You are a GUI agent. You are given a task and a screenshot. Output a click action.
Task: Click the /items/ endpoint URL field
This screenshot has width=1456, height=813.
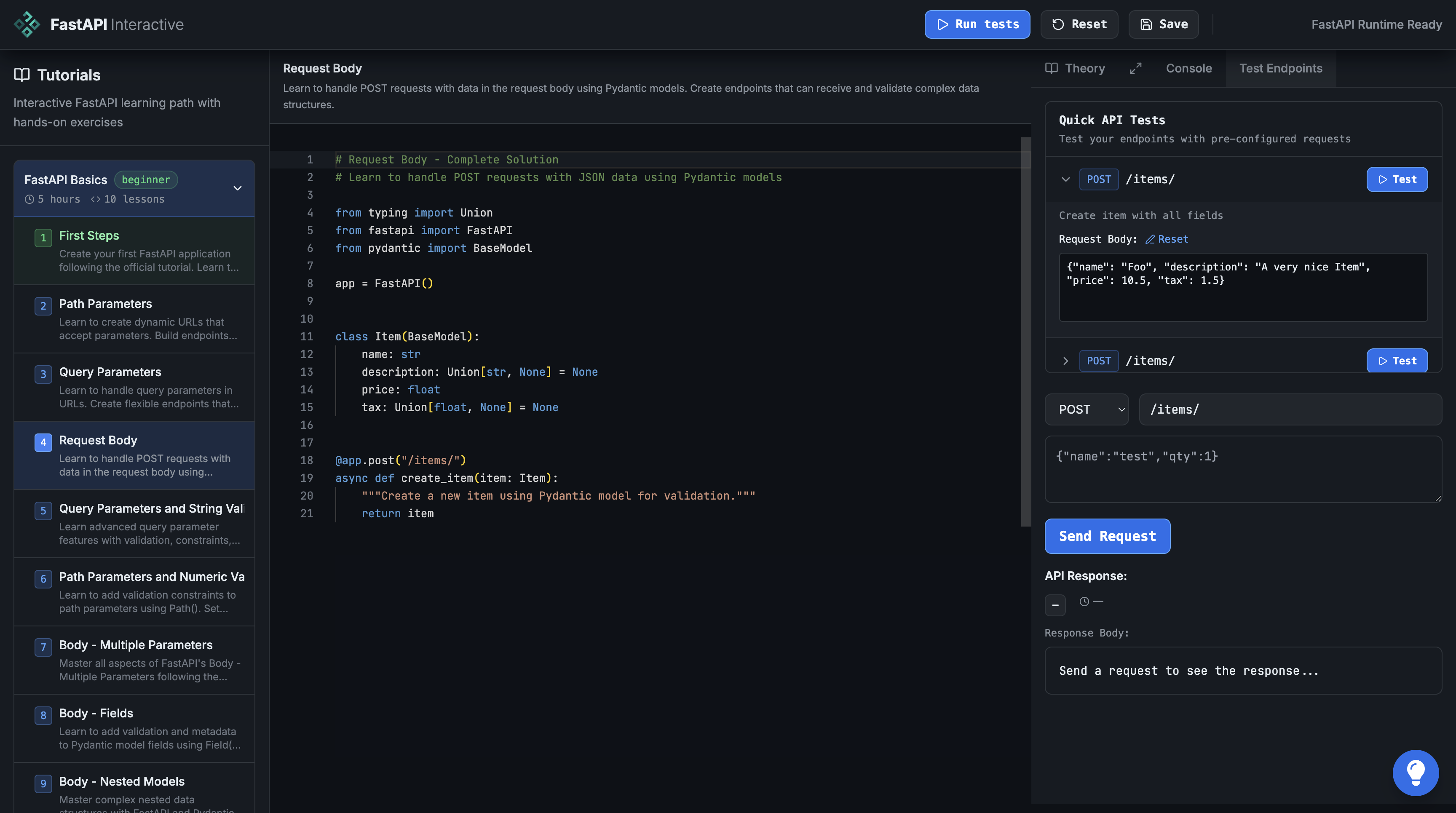click(1290, 409)
